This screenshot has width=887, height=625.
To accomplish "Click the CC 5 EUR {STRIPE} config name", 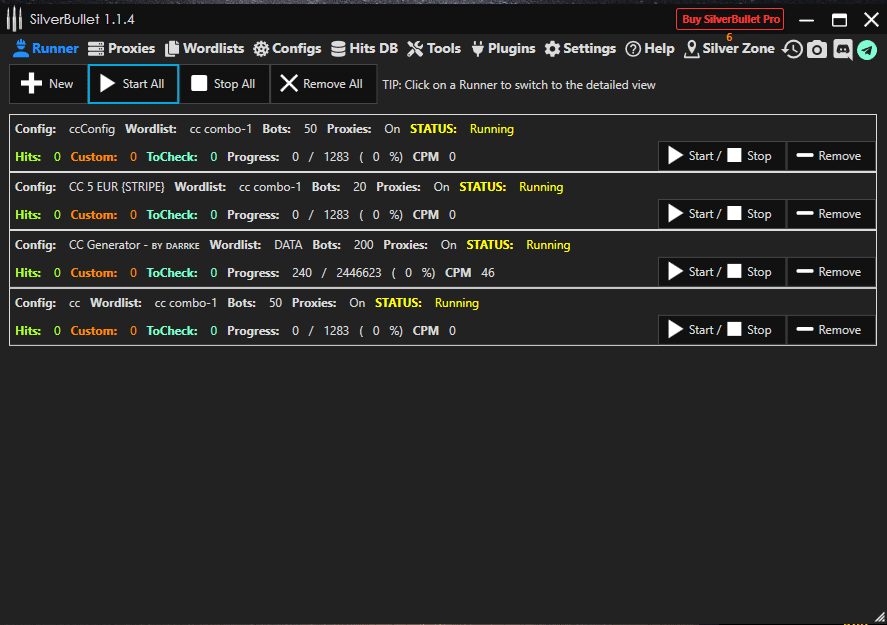I will pos(117,187).
